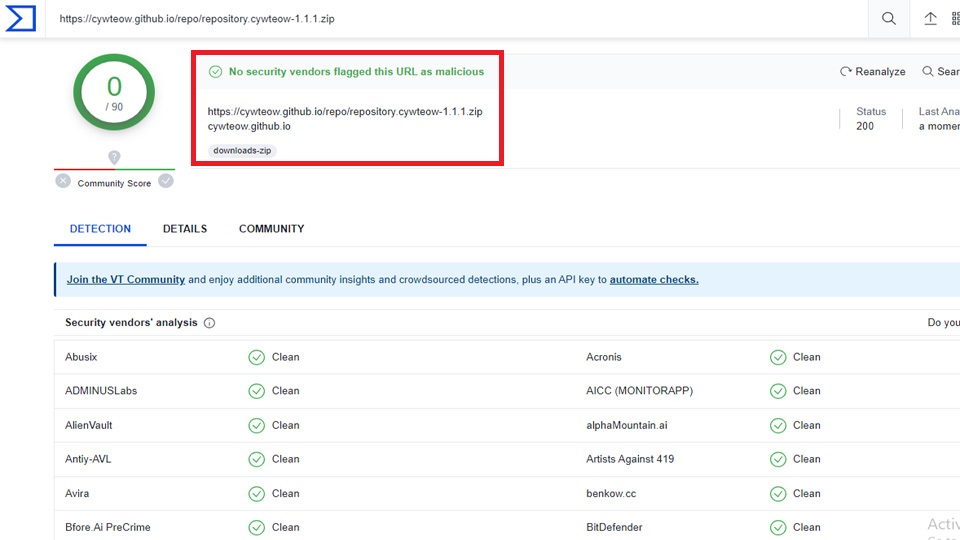Click the Avira vendor name
The height and width of the screenshot is (540, 960).
click(x=77, y=493)
